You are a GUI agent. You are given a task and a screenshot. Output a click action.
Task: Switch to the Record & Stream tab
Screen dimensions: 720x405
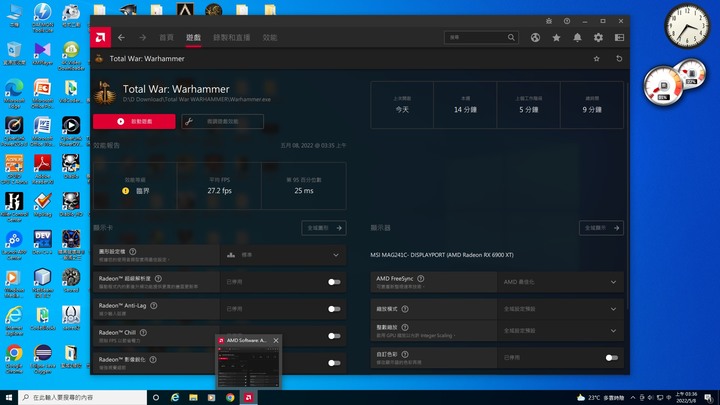point(231,38)
